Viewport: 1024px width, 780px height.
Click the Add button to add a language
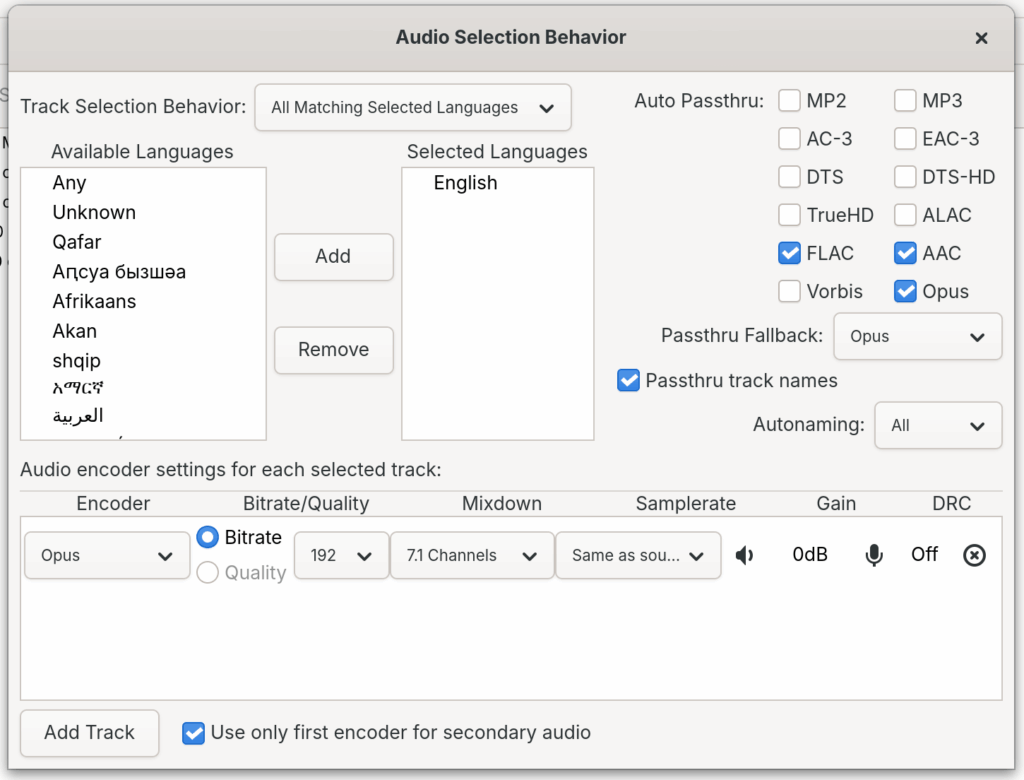pos(333,257)
